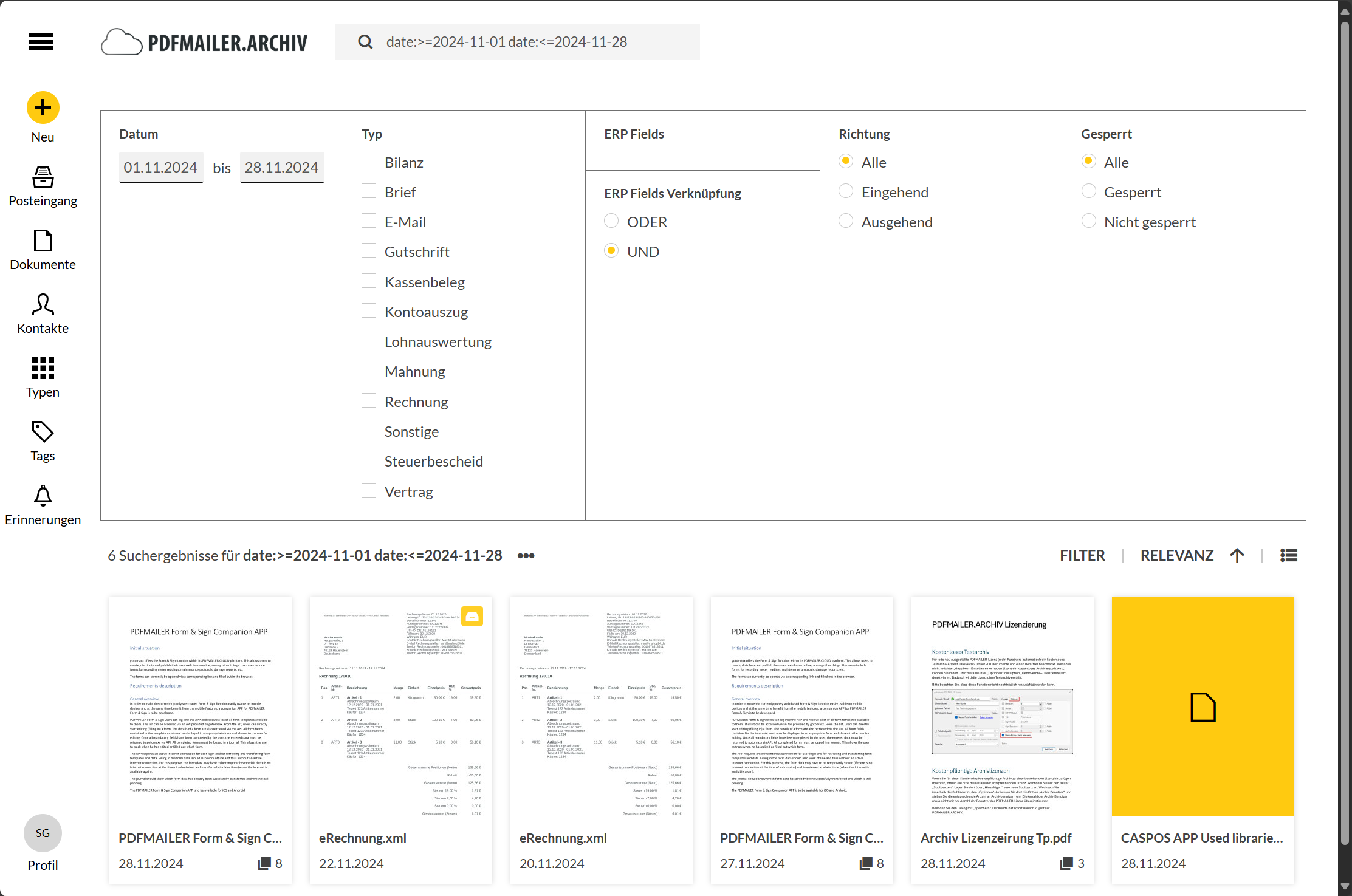
Task: Select Nicht gesperrt option
Action: pos(1089,221)
